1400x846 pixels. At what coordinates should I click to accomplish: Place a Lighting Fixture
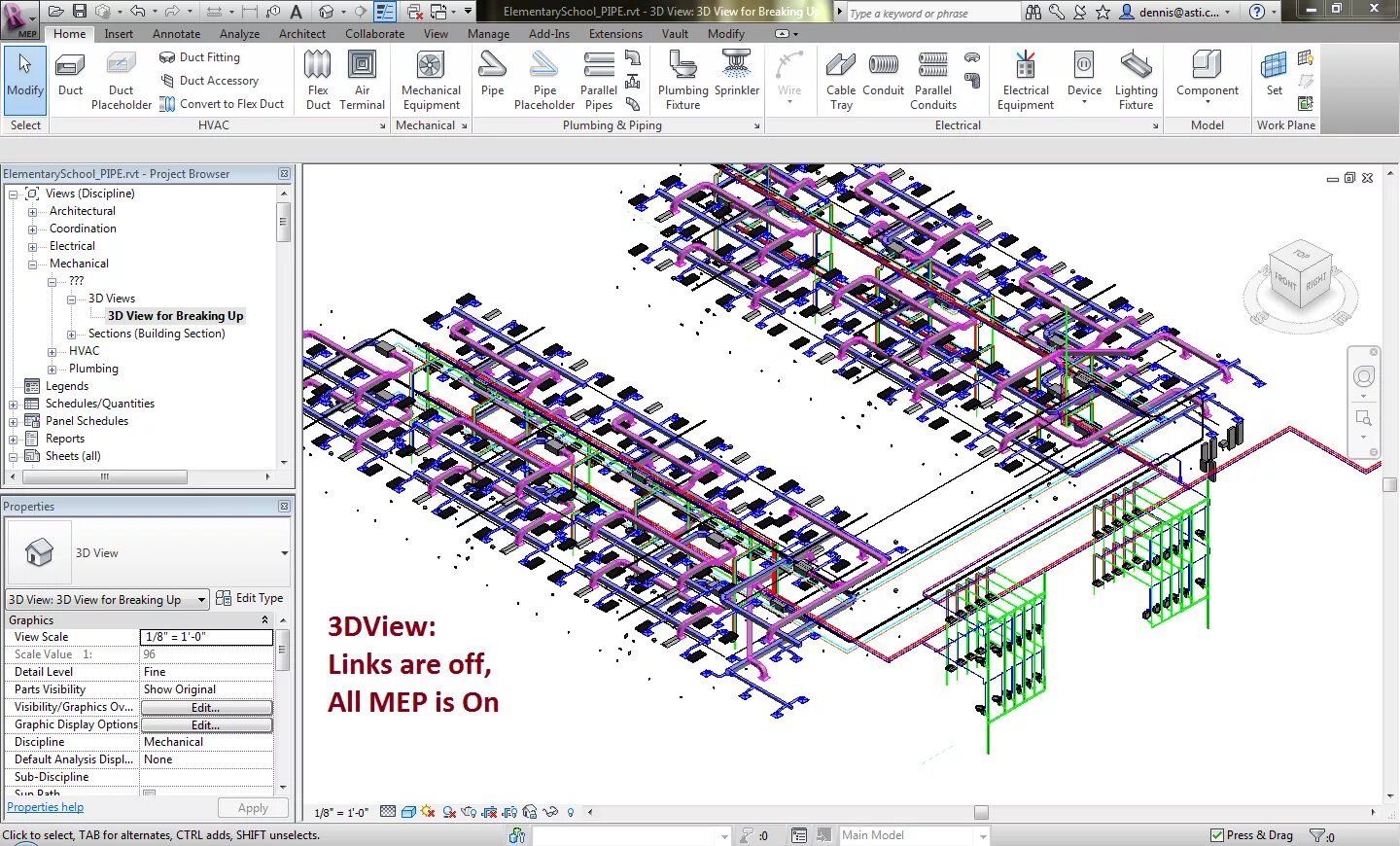point(1136,82)
